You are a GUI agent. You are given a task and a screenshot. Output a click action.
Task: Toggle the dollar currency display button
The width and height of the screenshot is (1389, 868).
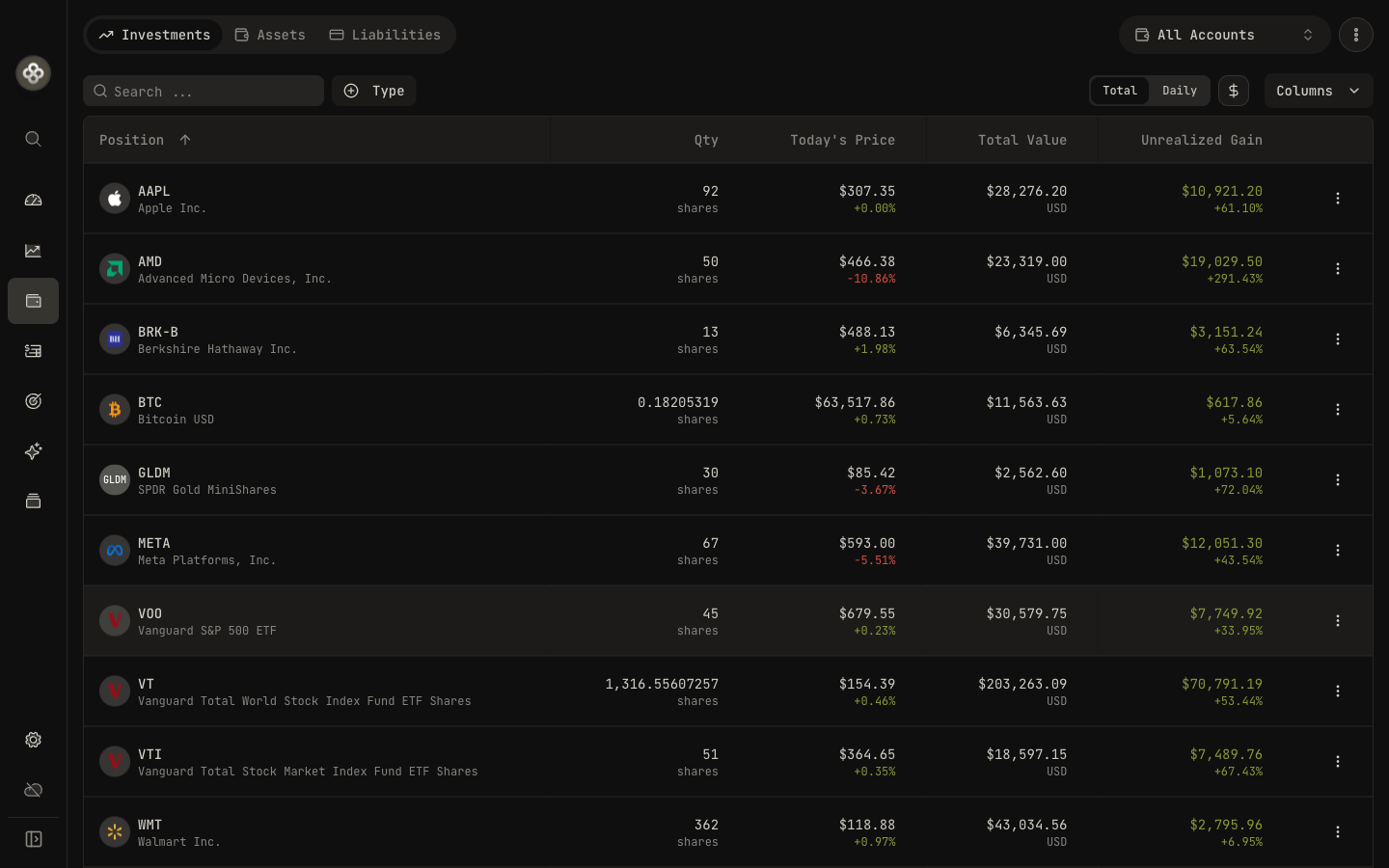point(1233,91)
